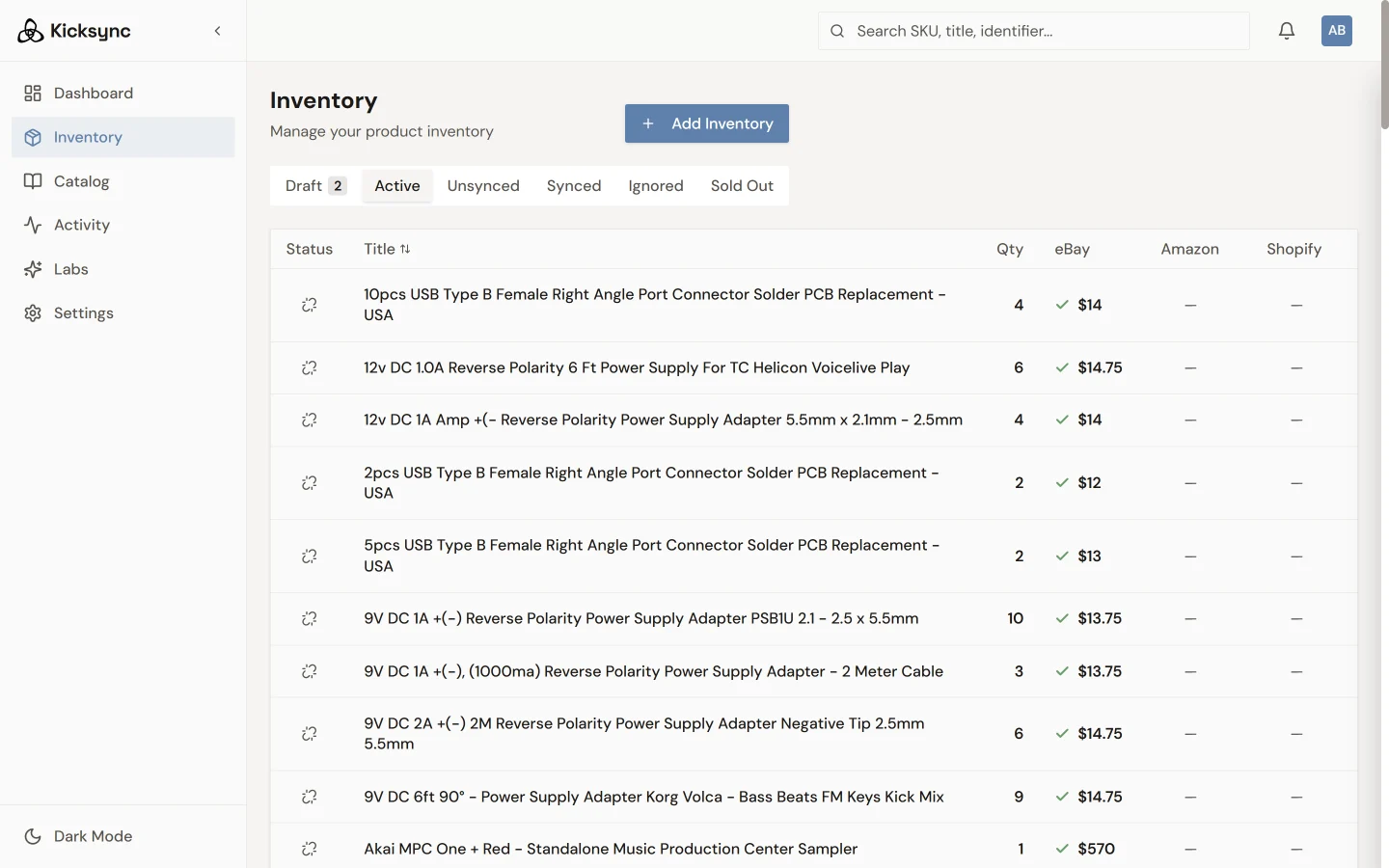This screenshot has width=1389, height=868.
Task: Switch to the Unsynced tab
Action: [483, 186]
